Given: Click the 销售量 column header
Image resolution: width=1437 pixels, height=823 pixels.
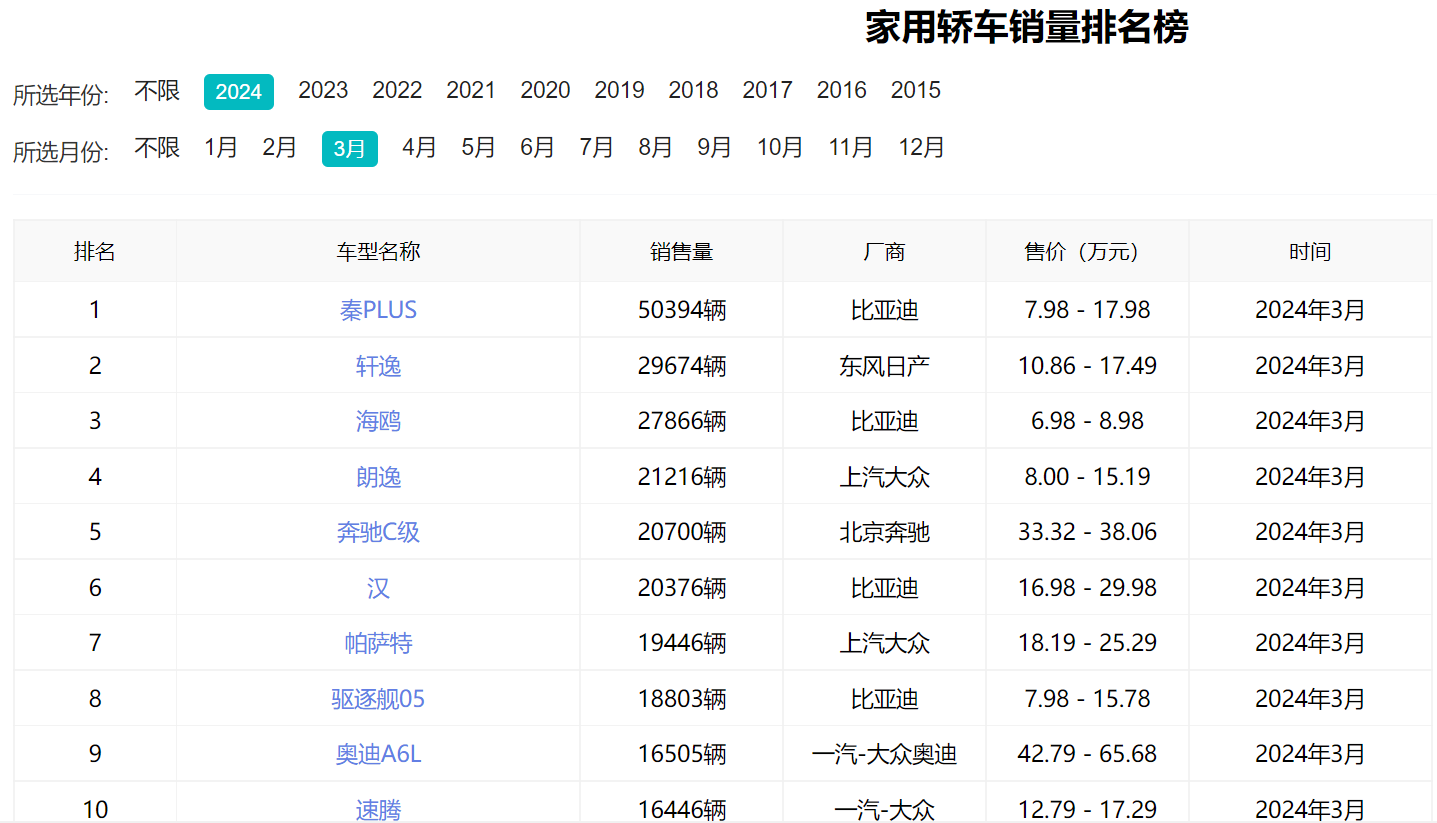Looking at the screenshot, I should pyautogui.click(x=681, y=252).
